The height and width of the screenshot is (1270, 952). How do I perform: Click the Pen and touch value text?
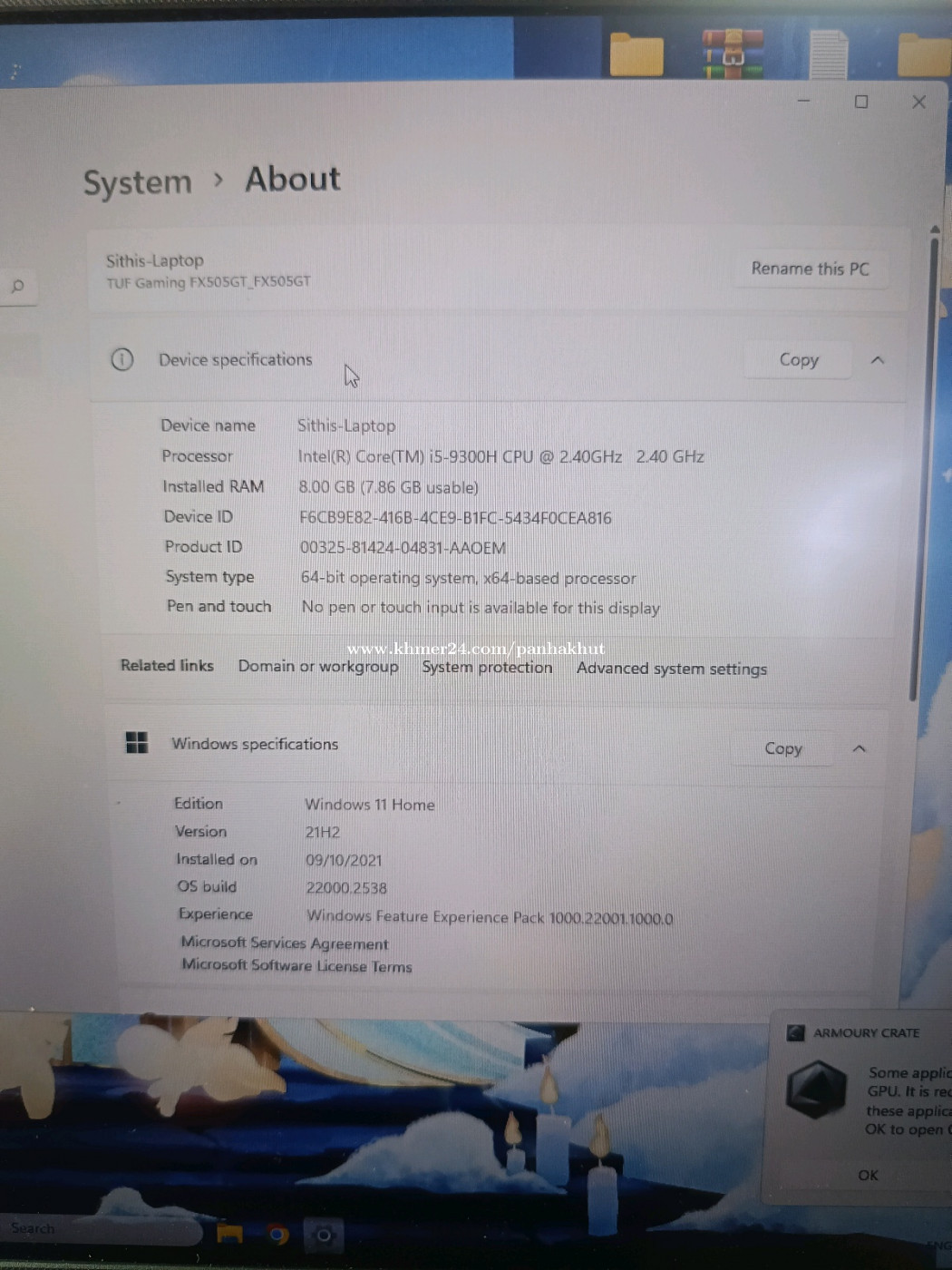point(481,608)
